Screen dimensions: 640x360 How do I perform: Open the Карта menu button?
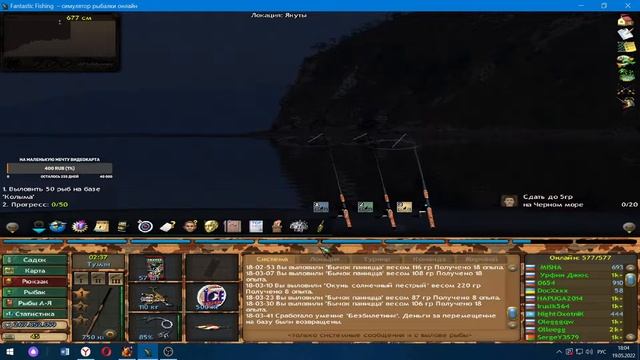[35, 271]
